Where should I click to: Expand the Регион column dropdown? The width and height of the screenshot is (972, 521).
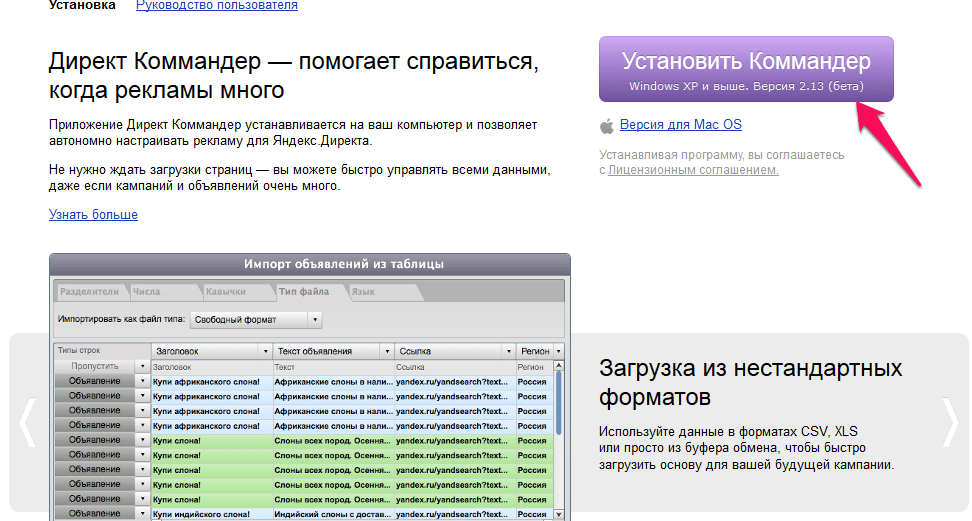(x=559, y=351)
